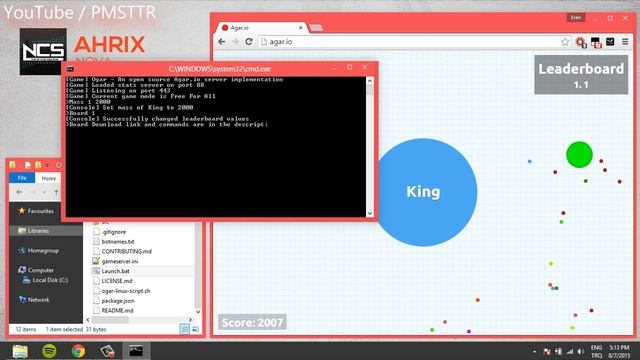Click the Score: 2007 label

pos(252,322)
